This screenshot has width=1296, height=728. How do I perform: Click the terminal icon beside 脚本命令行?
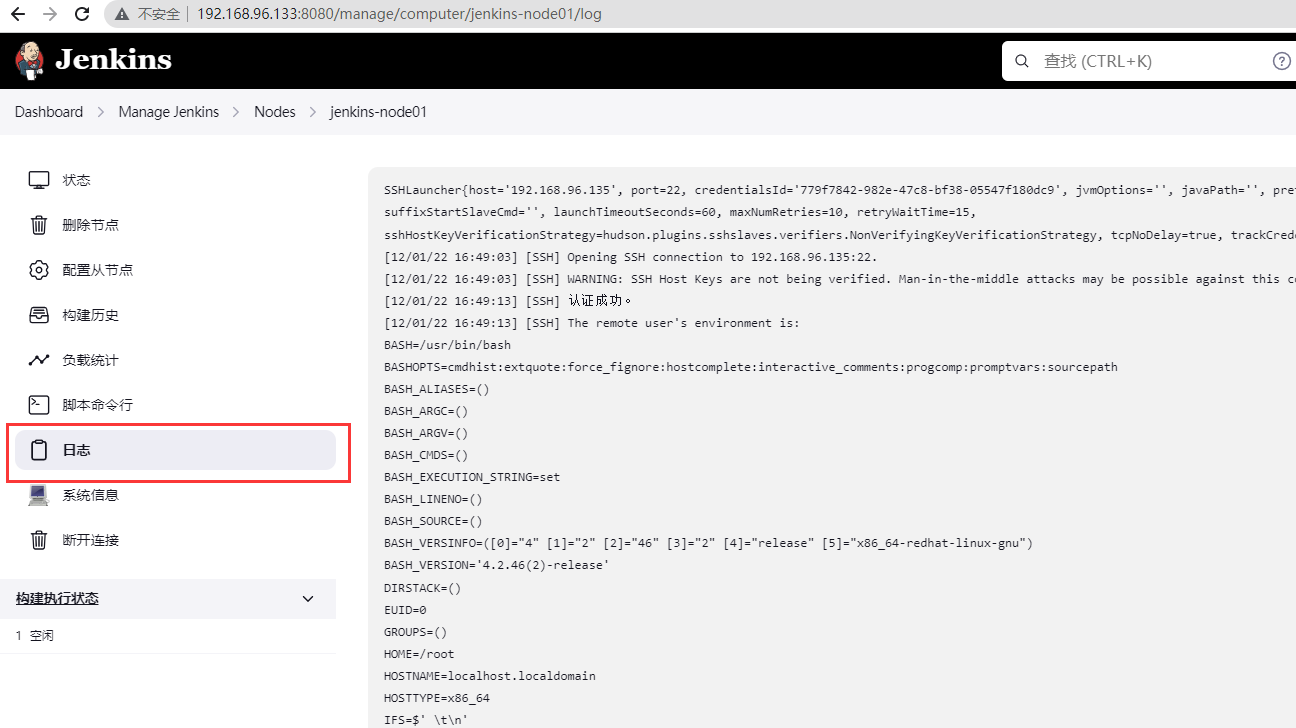[x=39, y=405]
